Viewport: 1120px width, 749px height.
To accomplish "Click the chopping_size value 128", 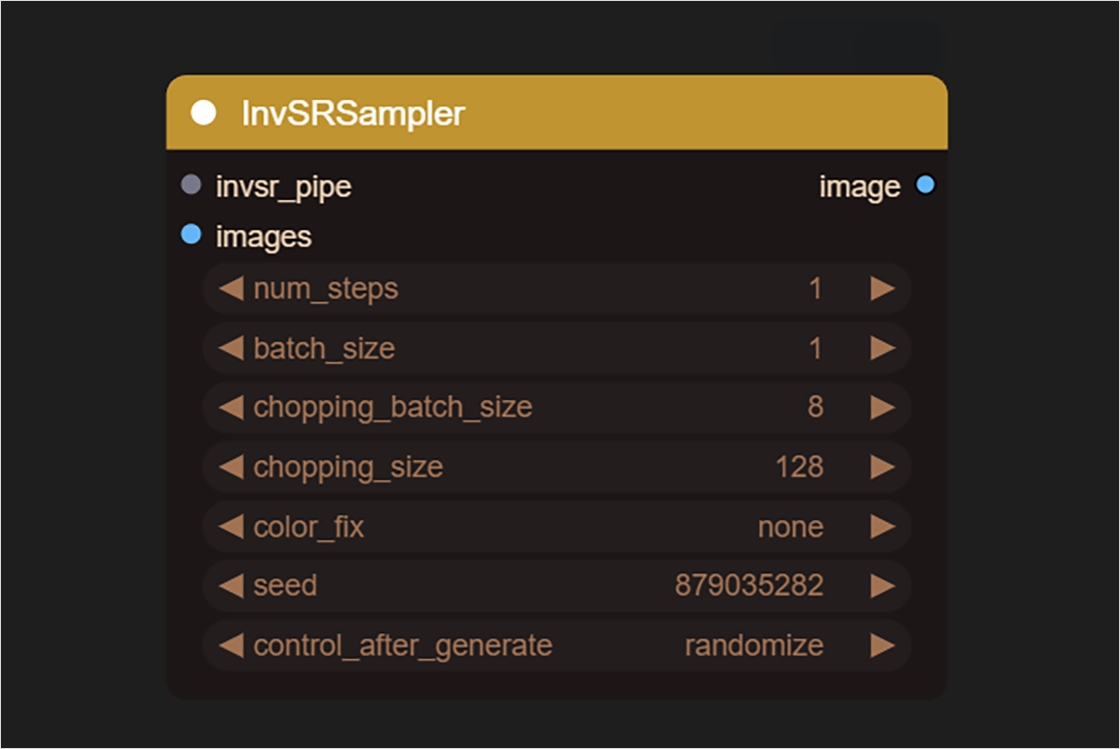I will click(799, 467).
